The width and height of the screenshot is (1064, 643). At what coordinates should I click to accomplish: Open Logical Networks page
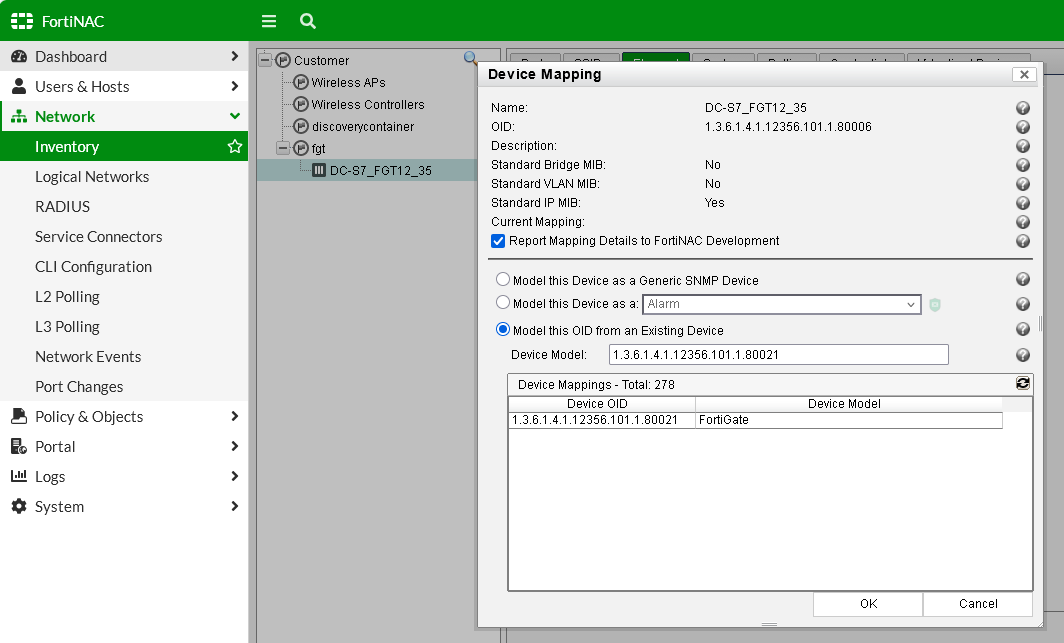(x=92, y=176)
